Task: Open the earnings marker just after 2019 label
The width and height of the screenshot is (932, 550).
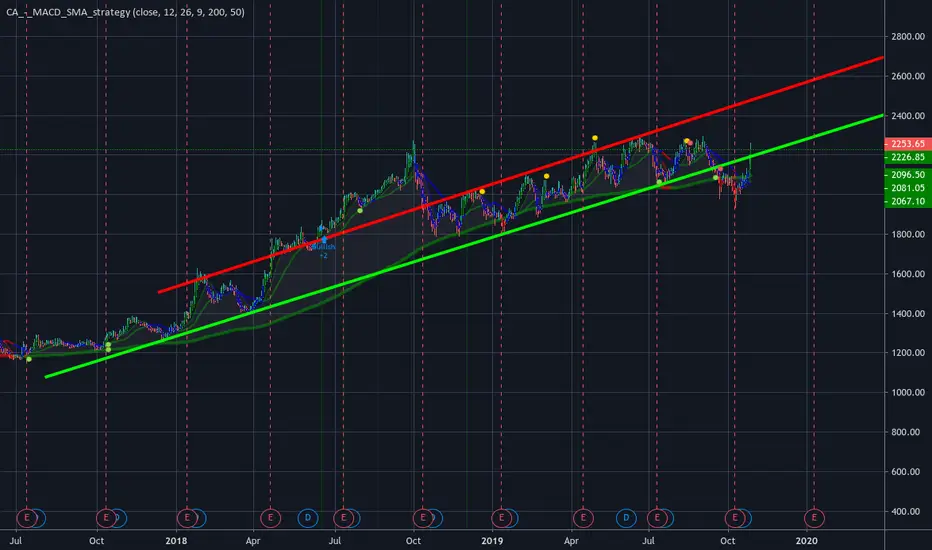Action: click(x=502, y=518)
